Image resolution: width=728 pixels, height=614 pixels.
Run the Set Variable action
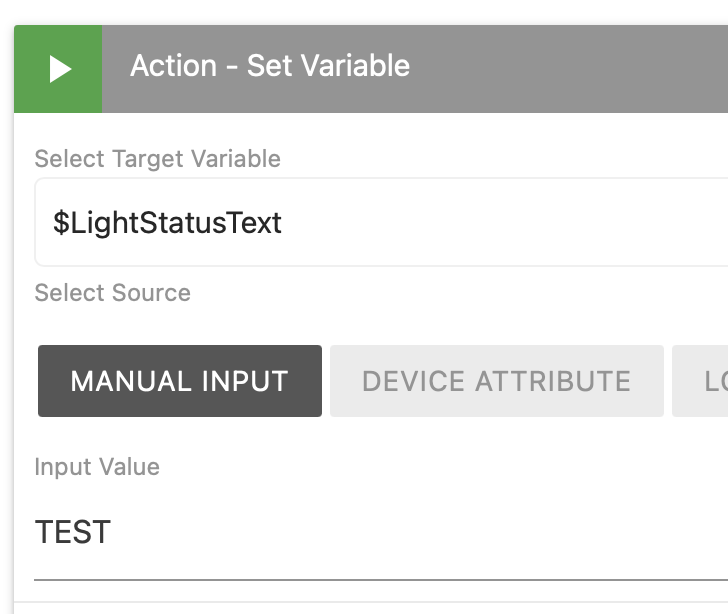click(58, 69)
